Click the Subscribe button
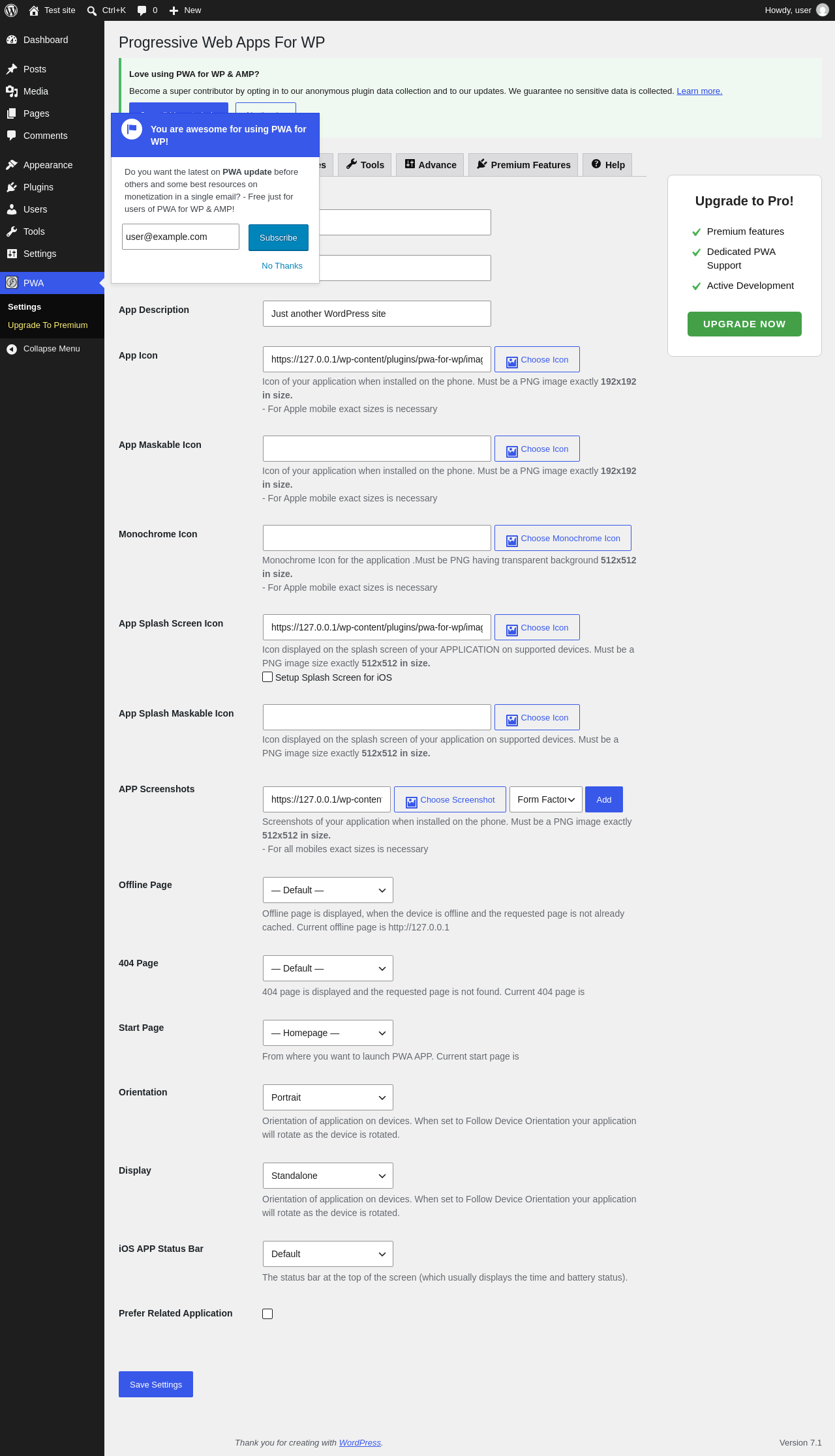835x1456 pixels. tap(279, 237)
